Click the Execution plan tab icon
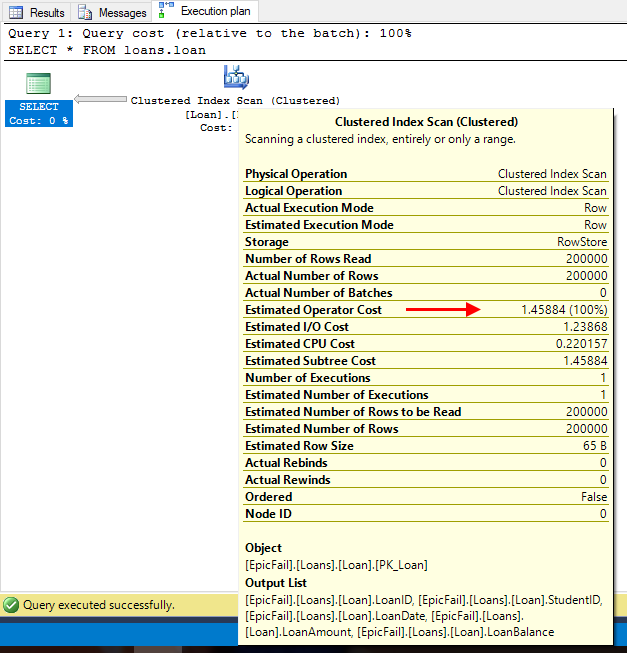Image resolution: width=627 pixels, height=653 pixels. pyautogui.click(x=166, y=12)
